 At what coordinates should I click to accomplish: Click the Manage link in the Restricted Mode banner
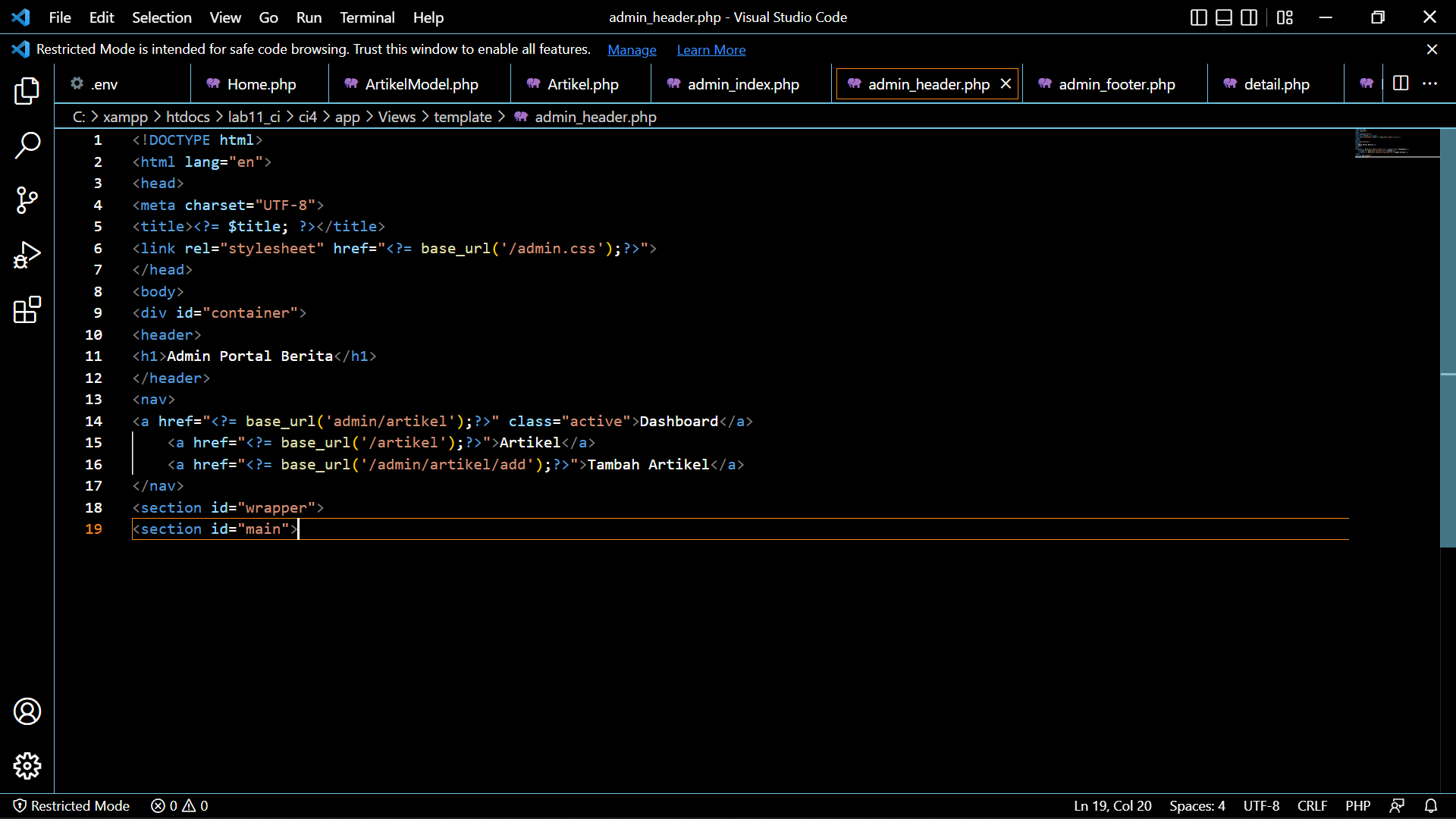pos(632,49)
